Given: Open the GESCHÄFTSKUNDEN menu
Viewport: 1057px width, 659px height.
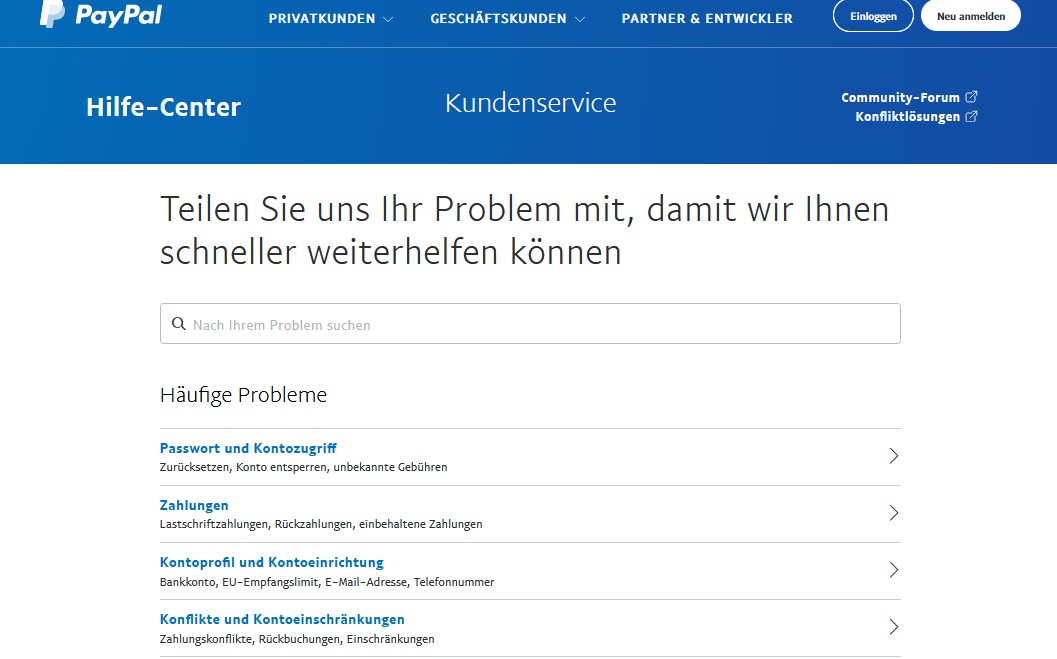Looking at the screenshot, I should pyautogui.click(x=498, y=19).
